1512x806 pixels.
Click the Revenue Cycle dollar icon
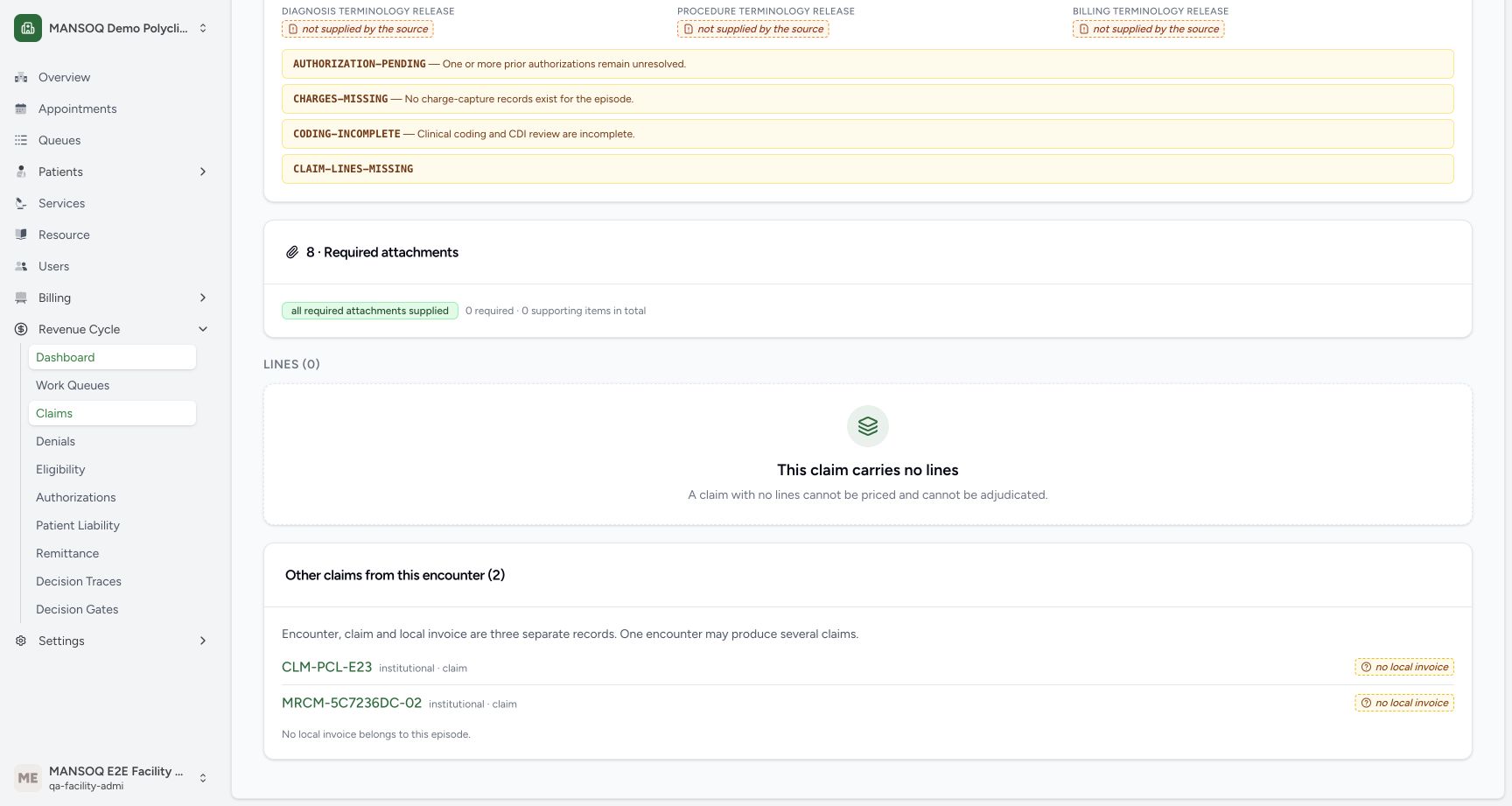(x=21, y=329)
